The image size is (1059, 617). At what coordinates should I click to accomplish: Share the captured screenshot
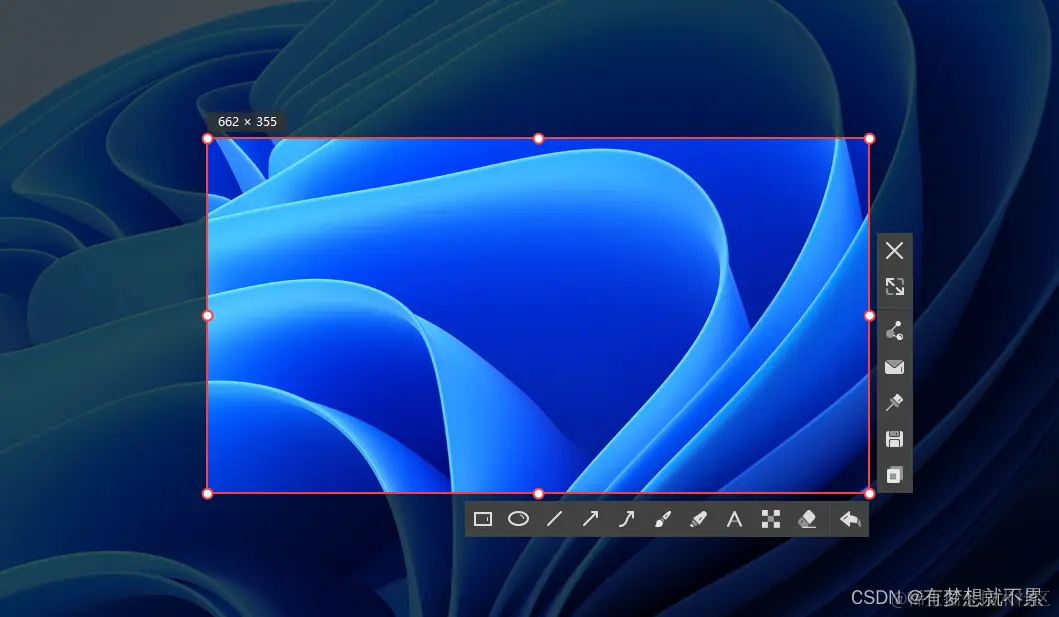pos(894,331)
